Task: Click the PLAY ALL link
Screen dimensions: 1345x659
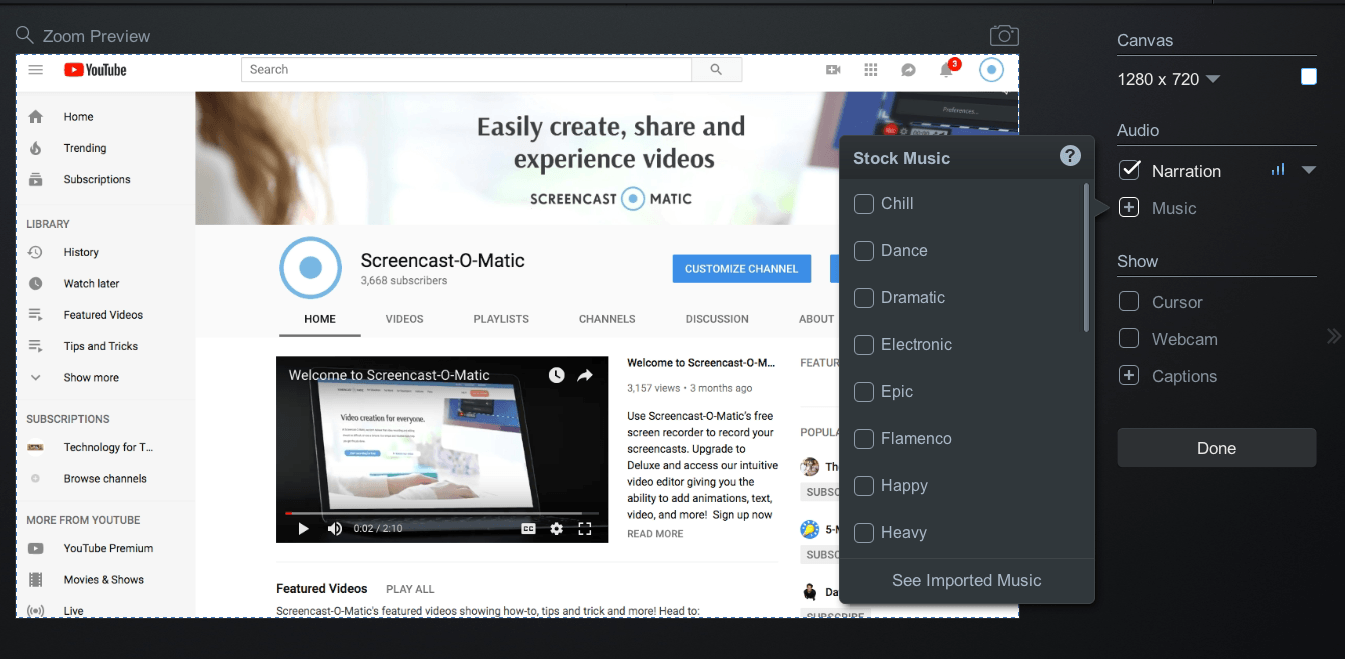Action: 410,589
